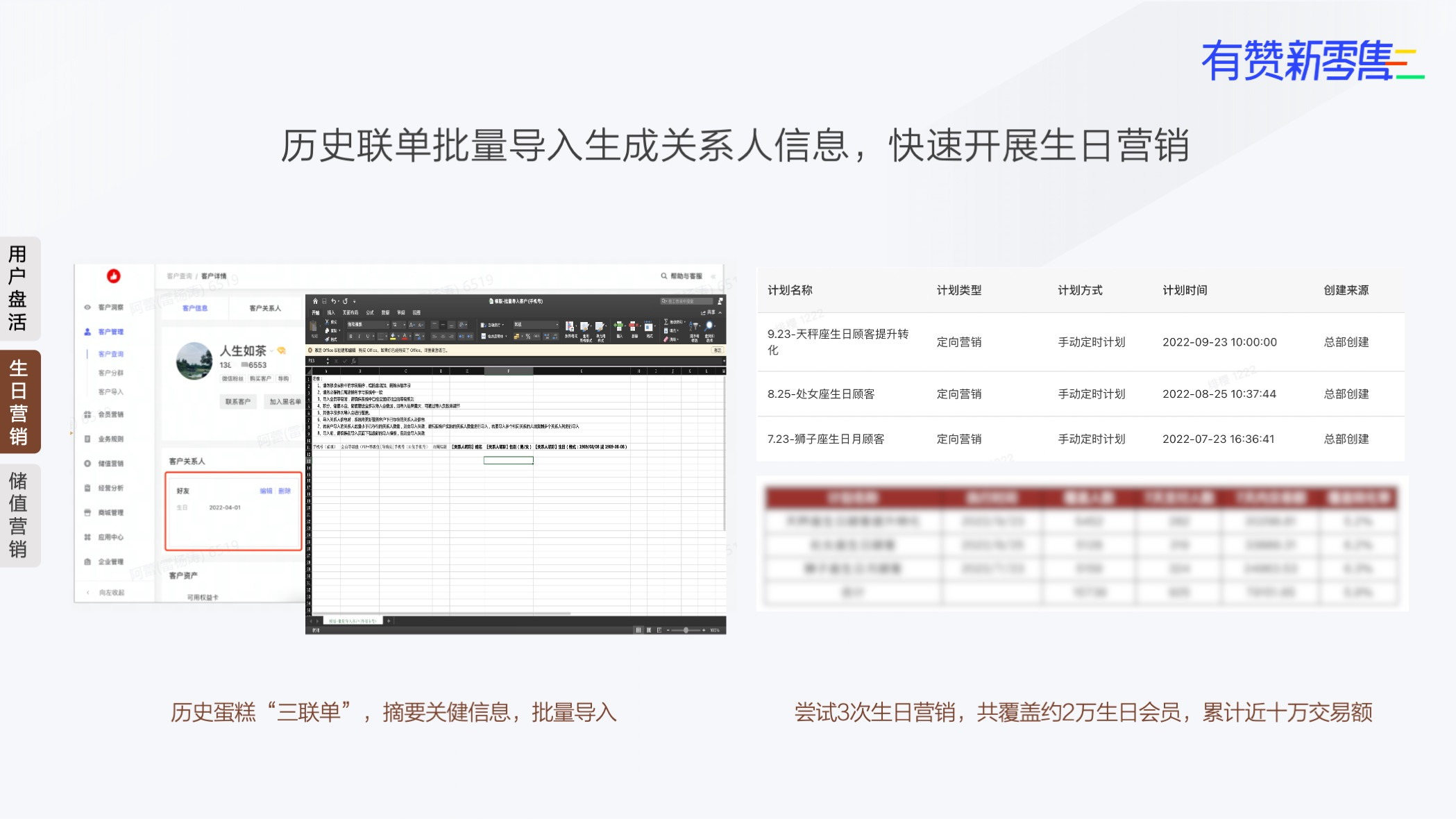
Task: Click Excel redo arrow
Action: [345, 301]
